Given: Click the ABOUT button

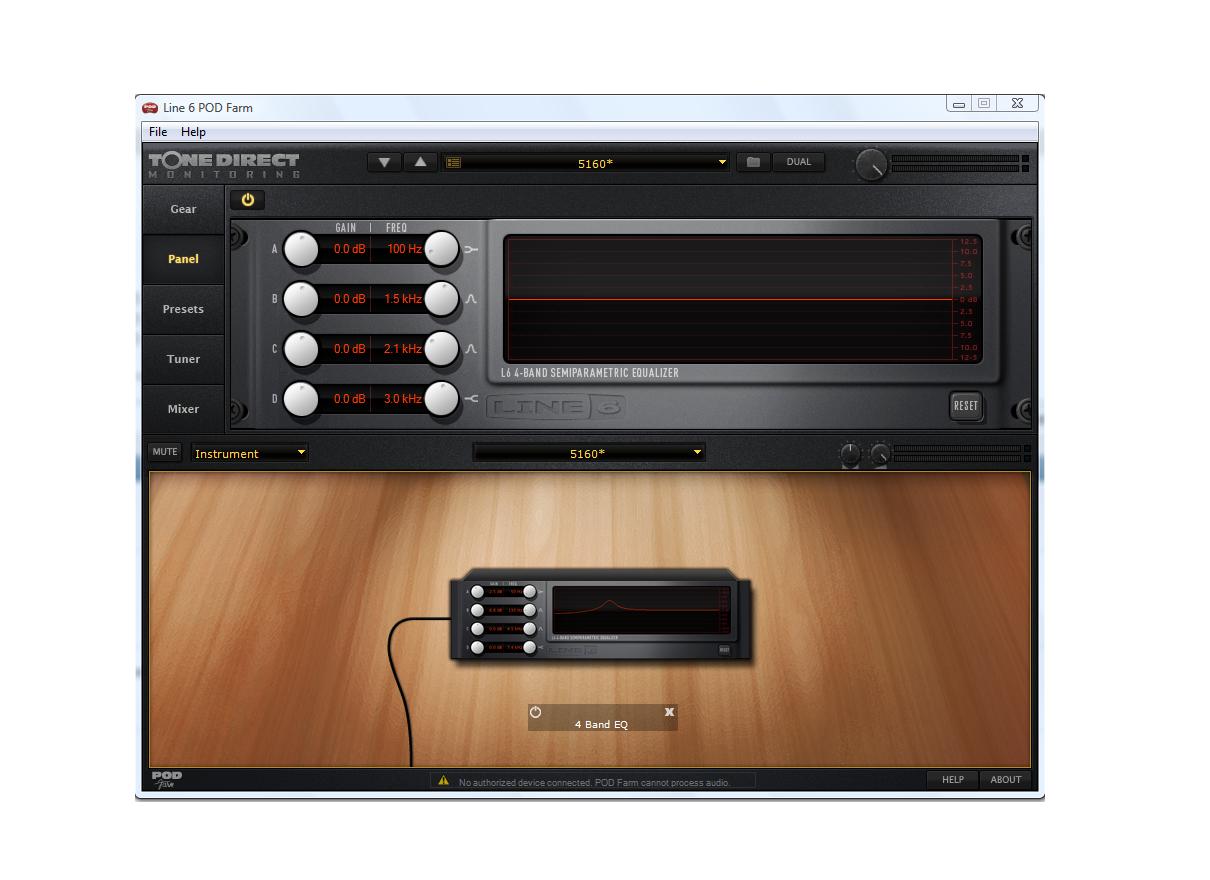Looking at the screenshot, I should point(1006,780).
